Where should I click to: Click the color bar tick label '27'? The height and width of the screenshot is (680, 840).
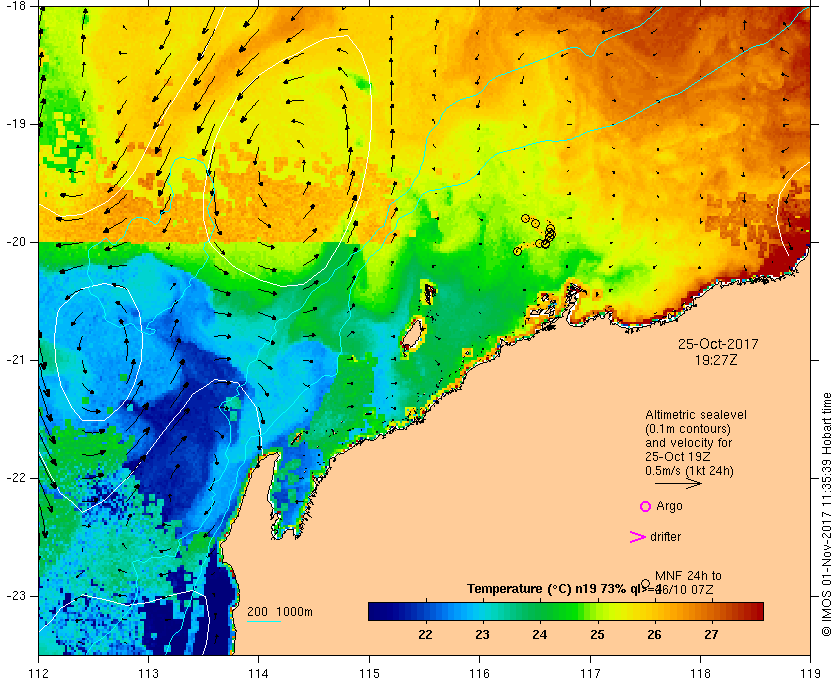pyautogui.click(x=711, y=634)
